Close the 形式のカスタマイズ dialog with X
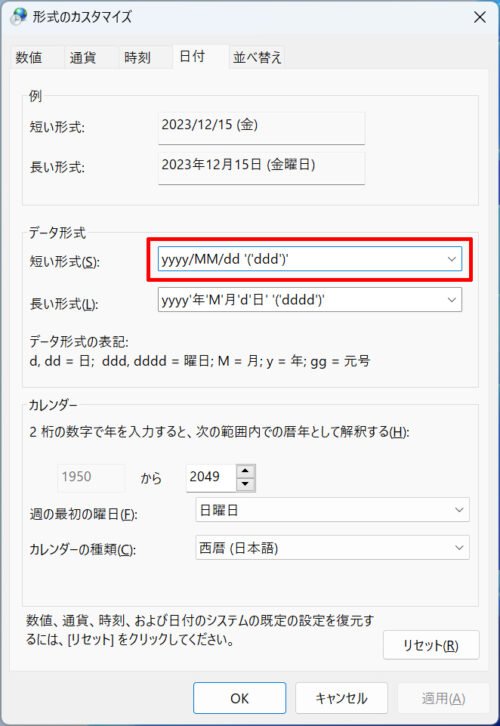Viewport: 500px width, 726px height. point(480,17)
